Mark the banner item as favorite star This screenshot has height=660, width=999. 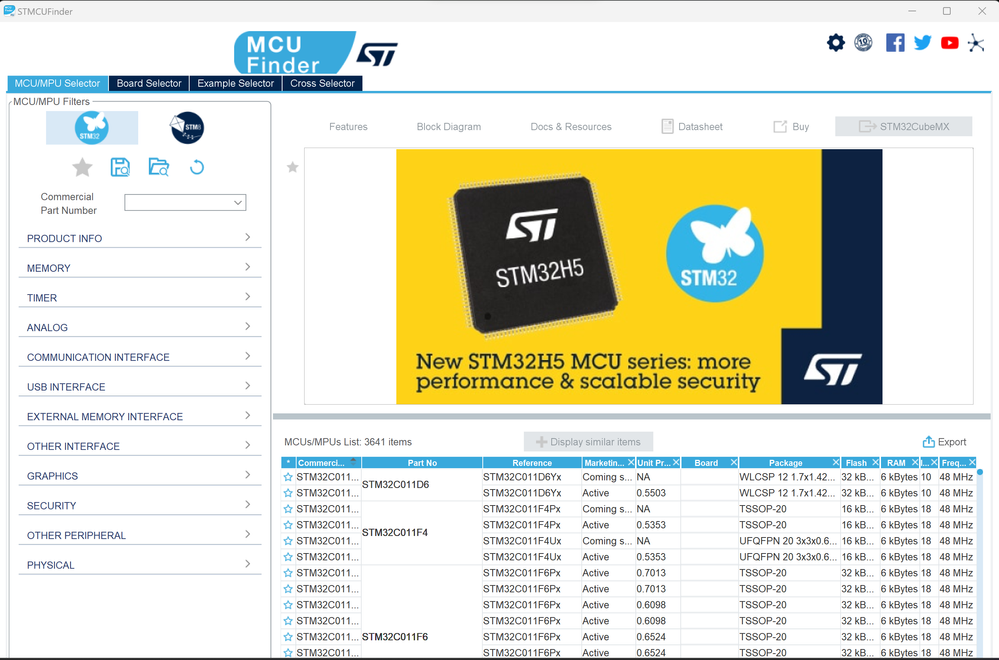pyautogui.click(x=292, y=168)
